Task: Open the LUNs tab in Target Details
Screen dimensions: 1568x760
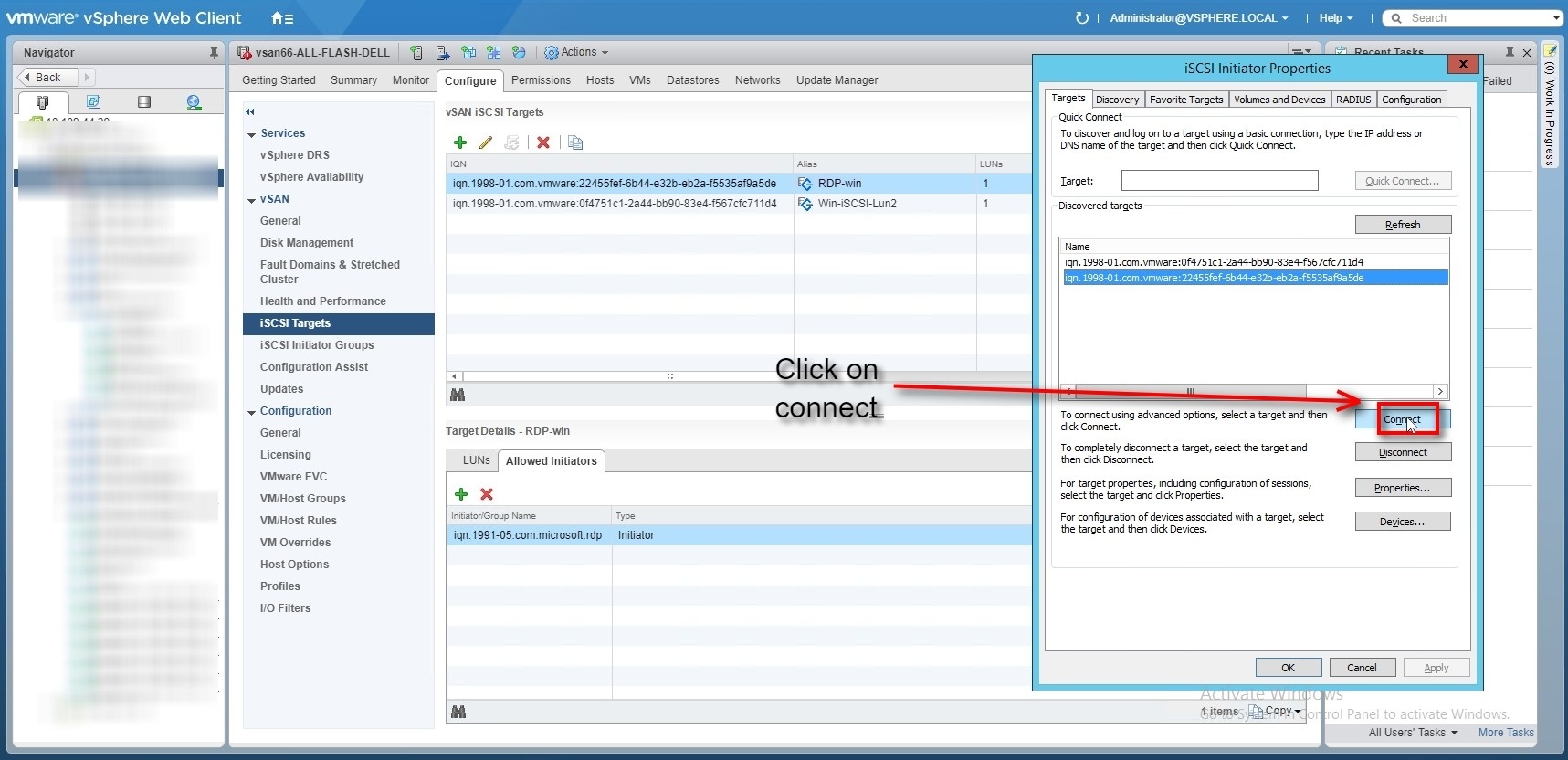Action: (476, 460)
